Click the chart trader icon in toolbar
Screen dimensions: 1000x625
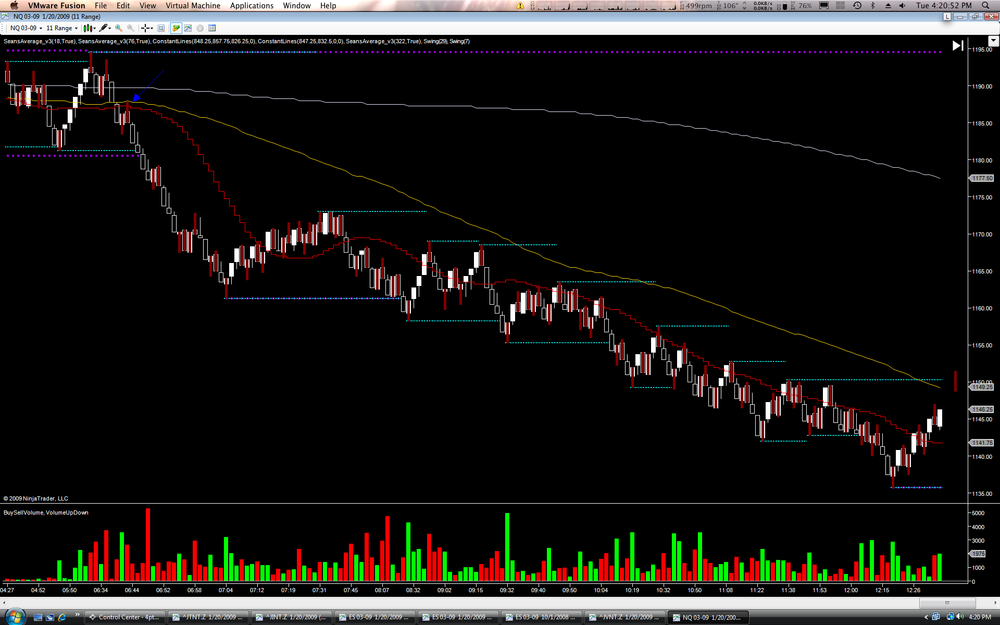(188, 28)
